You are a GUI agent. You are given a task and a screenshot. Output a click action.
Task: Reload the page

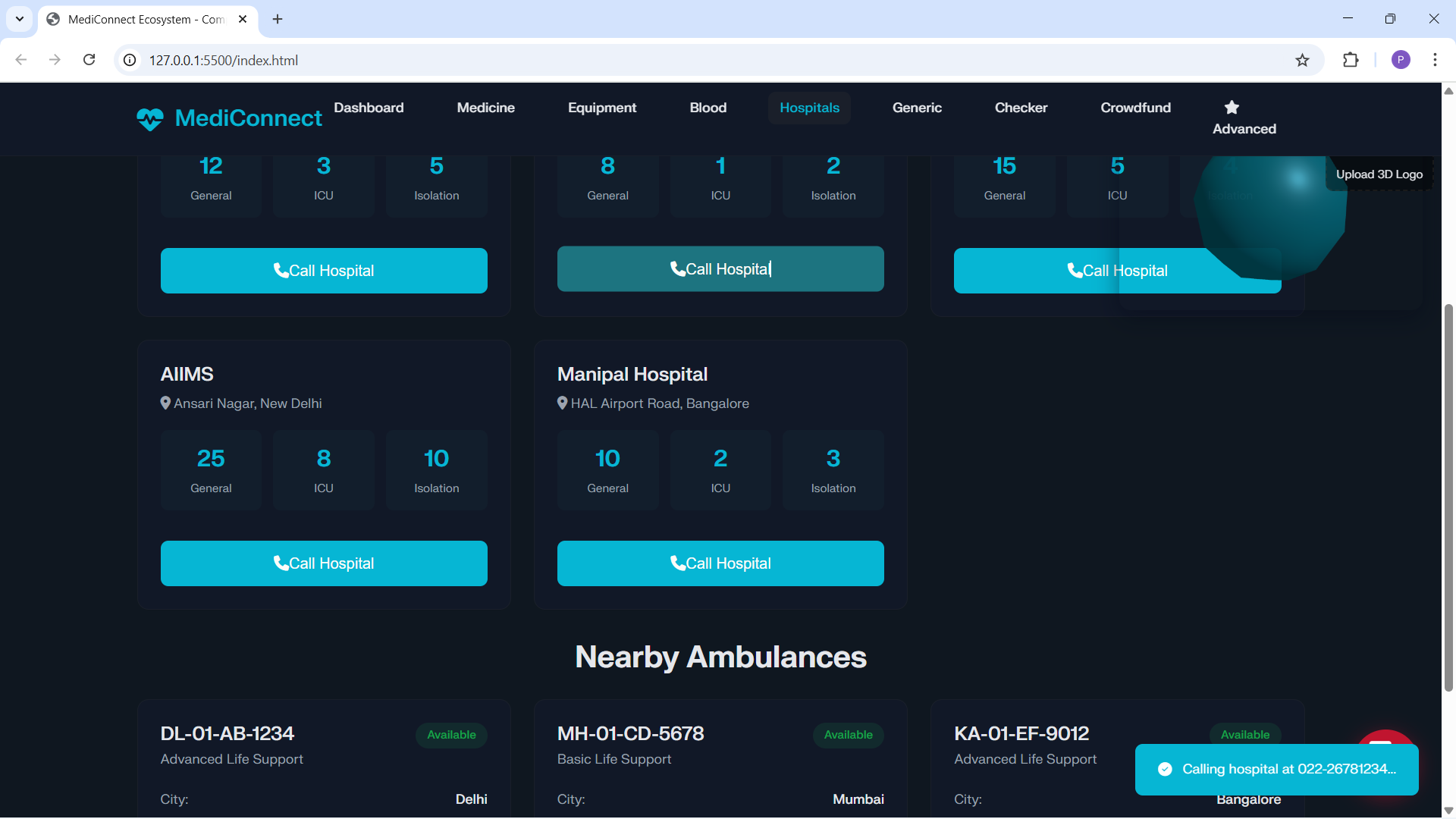(89, 60)
